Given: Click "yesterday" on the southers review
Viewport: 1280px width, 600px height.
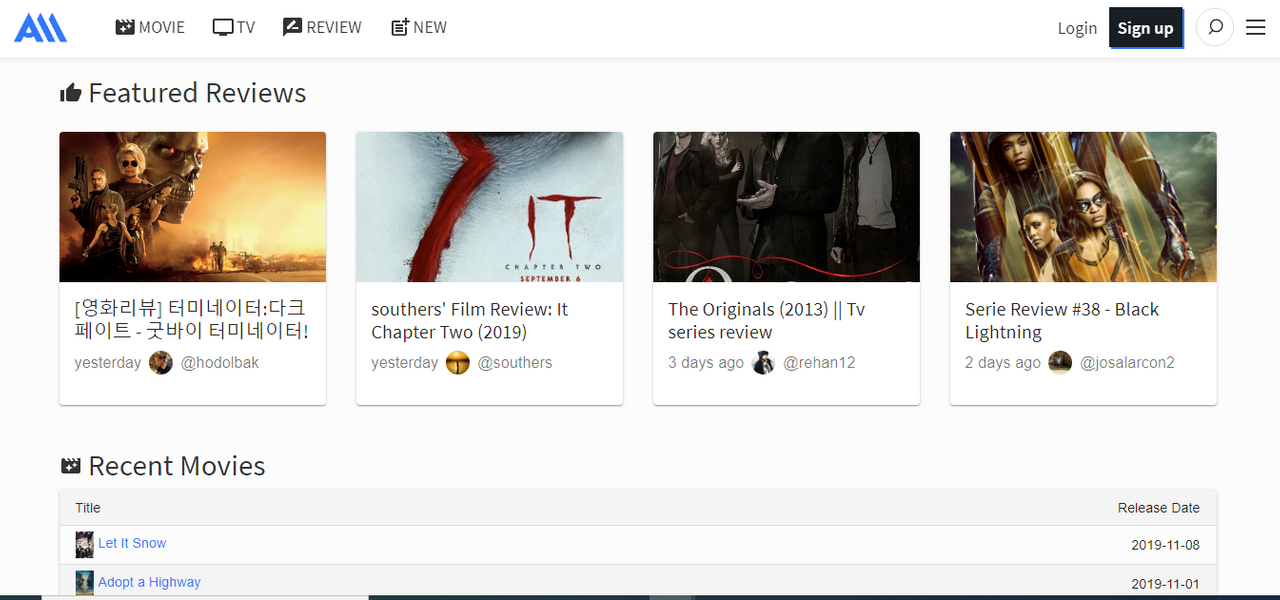Looking at the screenshot, I should pyautogui.click(x=405, y=362).
